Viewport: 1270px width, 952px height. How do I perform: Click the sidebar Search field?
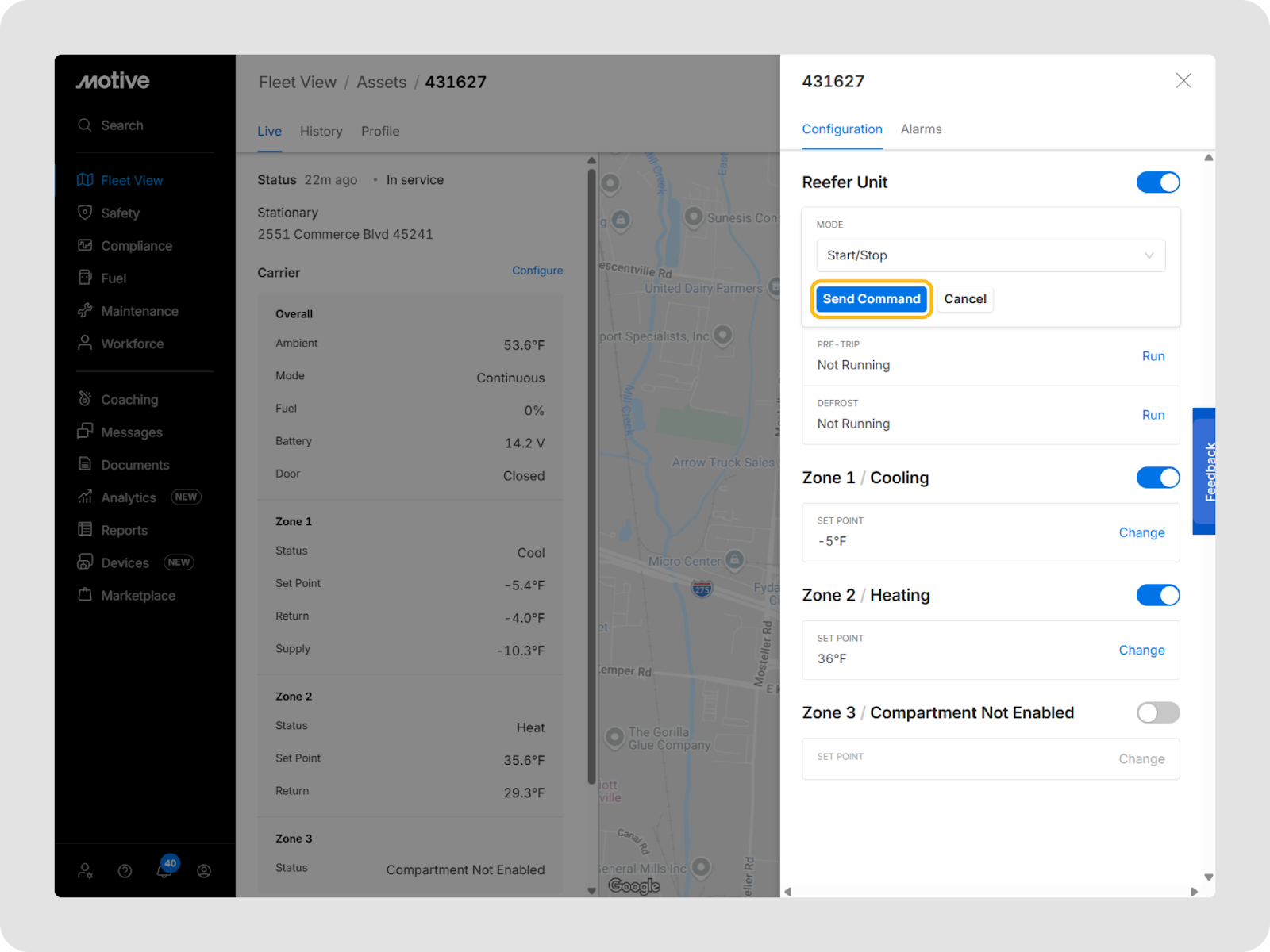(x=122, y=125)
